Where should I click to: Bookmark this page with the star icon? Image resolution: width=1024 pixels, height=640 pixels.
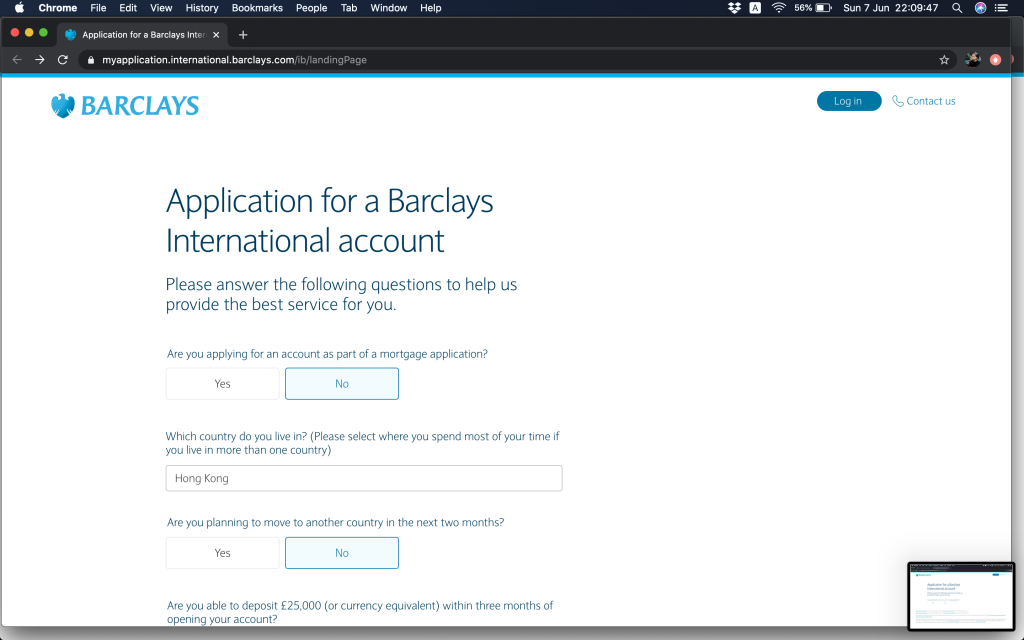(x=944, y=60)
